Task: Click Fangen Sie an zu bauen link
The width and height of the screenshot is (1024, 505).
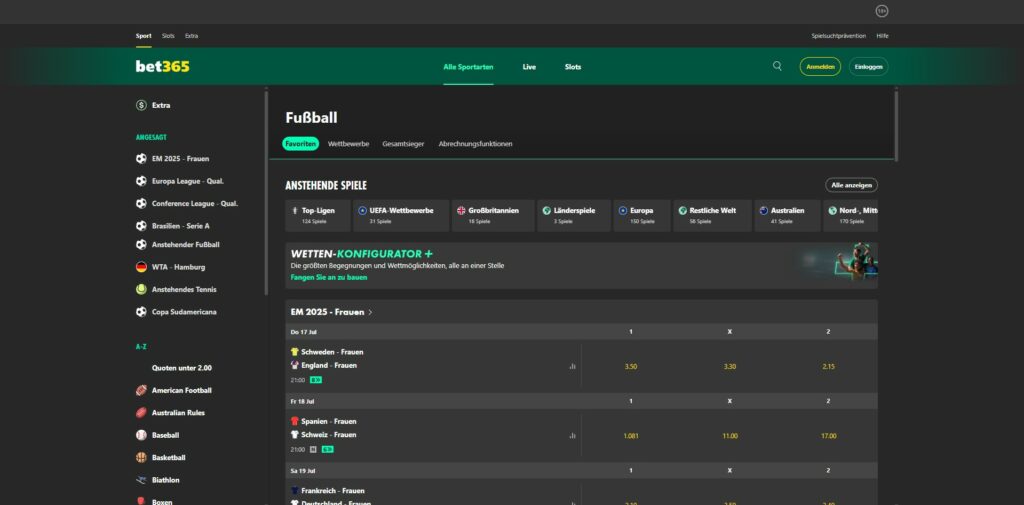Action: [329, 277]
